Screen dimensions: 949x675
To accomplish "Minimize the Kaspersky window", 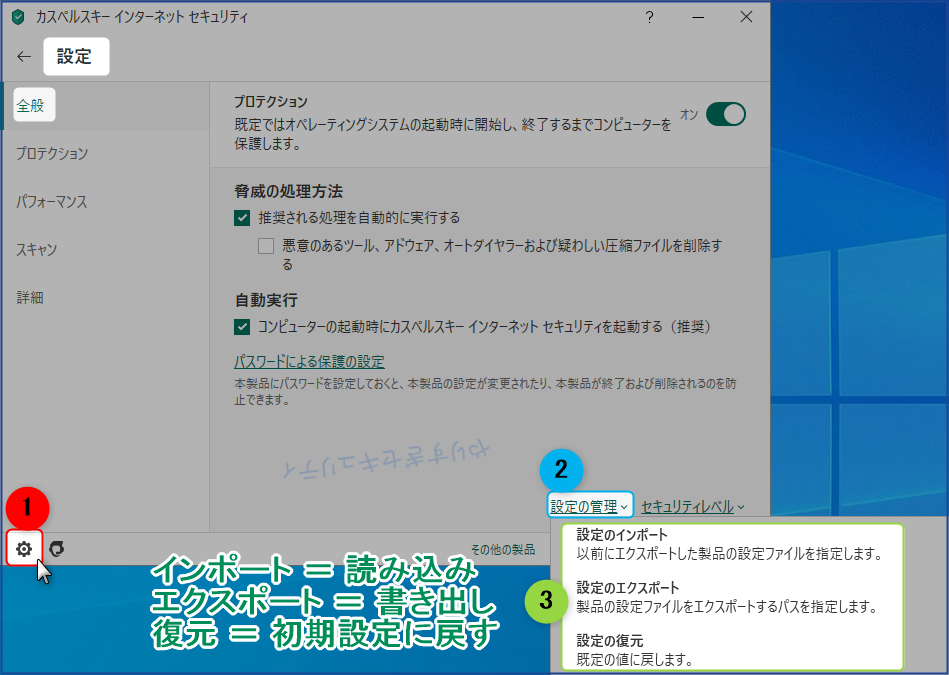I will (698, 17).
